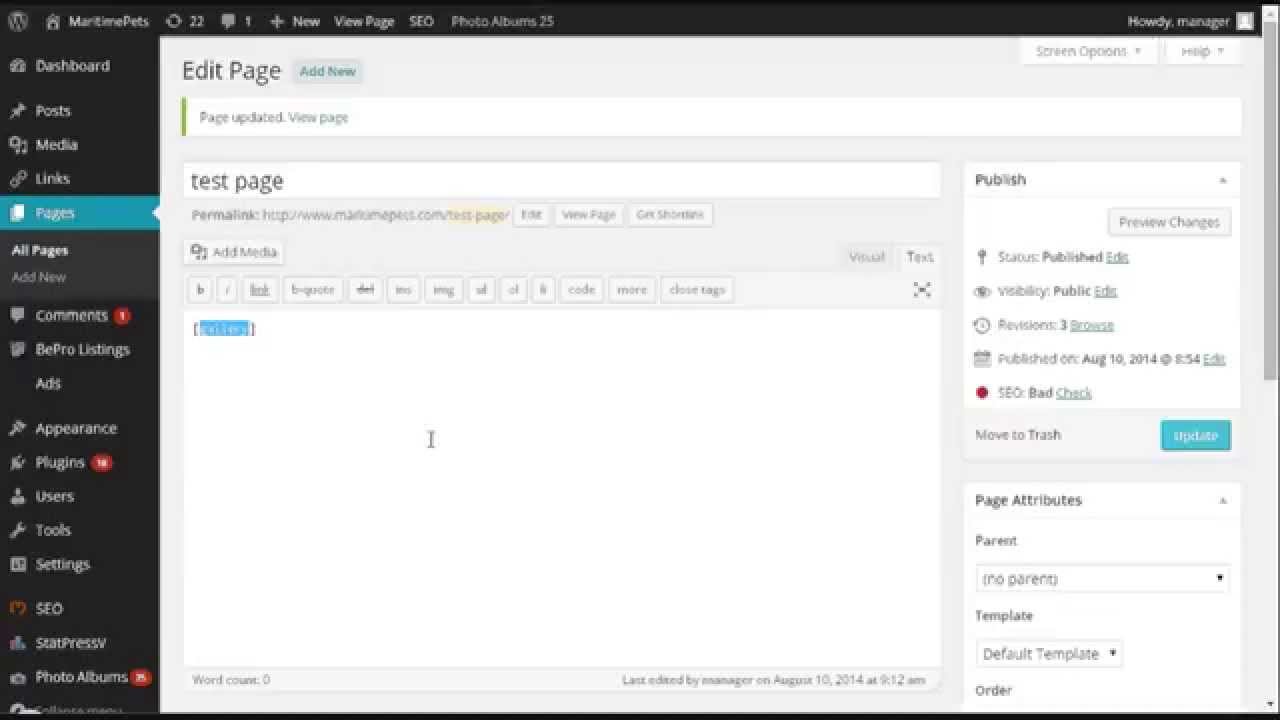
Task: Click the Posts pushpin icon
Action: pyautogui.click(x=18, y=111)
